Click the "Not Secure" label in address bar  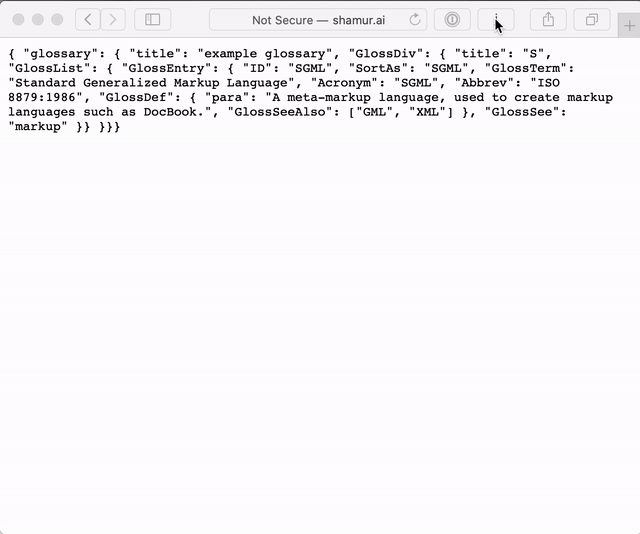[x=282, y=20]
